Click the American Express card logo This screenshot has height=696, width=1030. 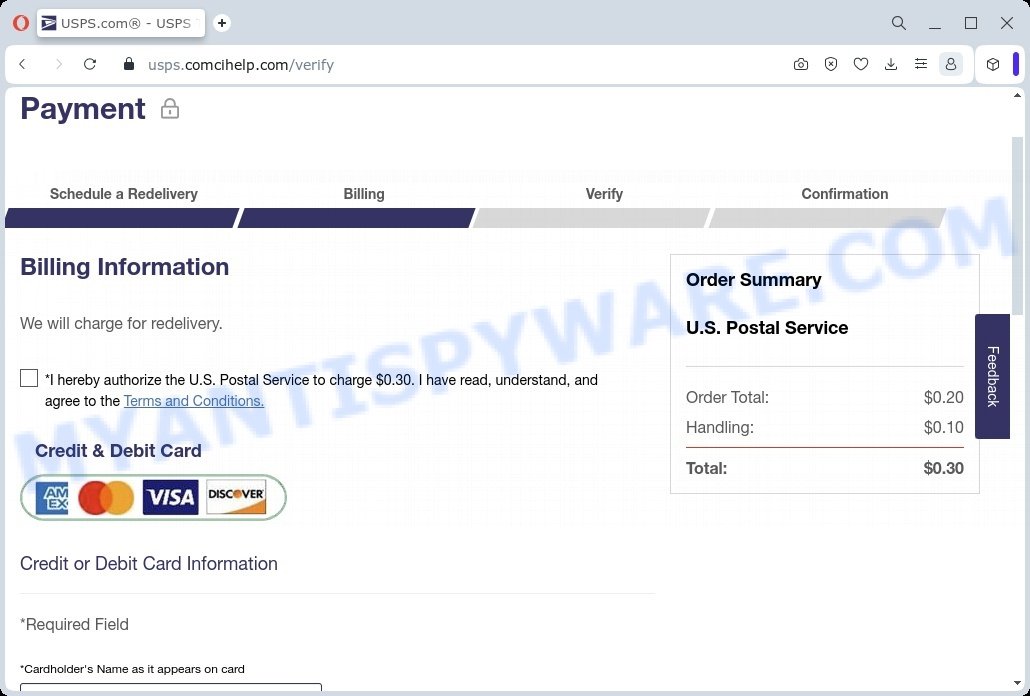(52, 498)
